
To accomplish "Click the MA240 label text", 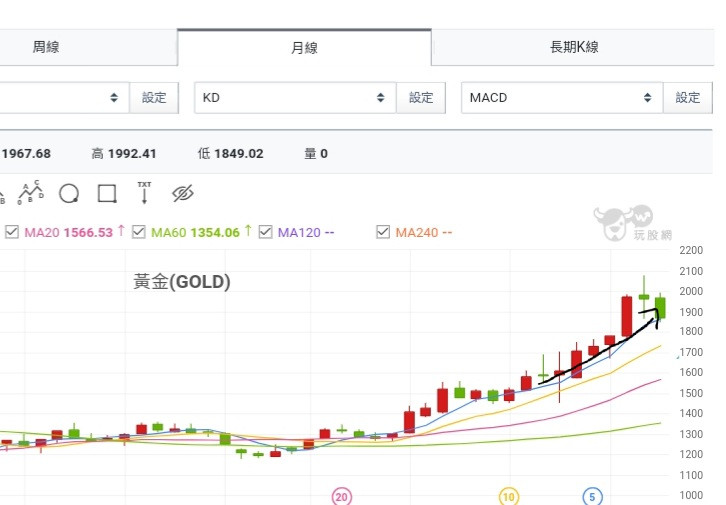I will [x=417, y=232].
